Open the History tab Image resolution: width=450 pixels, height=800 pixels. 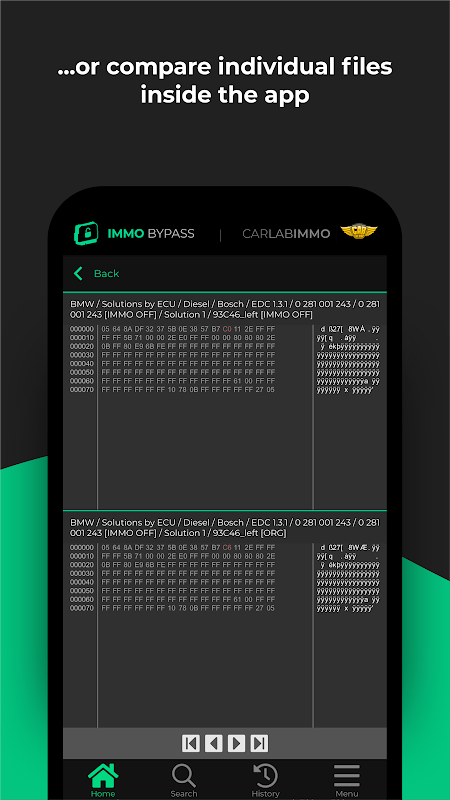tap(265, 780)
